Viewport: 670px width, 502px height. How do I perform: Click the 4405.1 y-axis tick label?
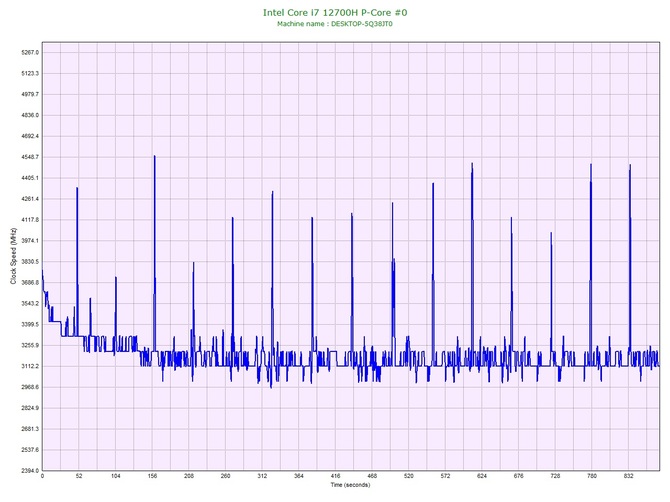pos(30,178)
